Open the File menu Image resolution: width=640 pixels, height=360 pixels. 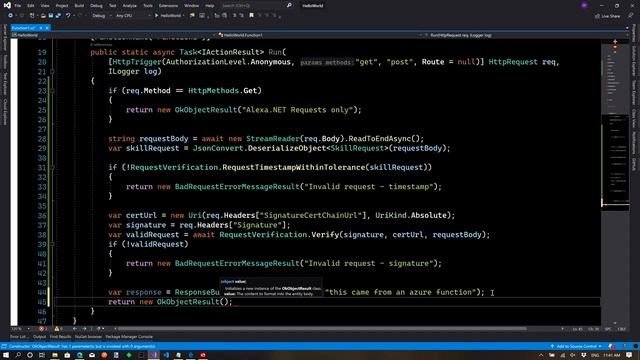(18, 6)
